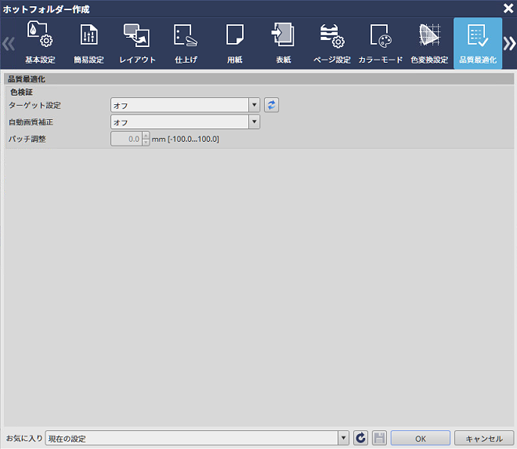
Task: Open the ページ設定 page settings icon
Action: click(332, 43)
